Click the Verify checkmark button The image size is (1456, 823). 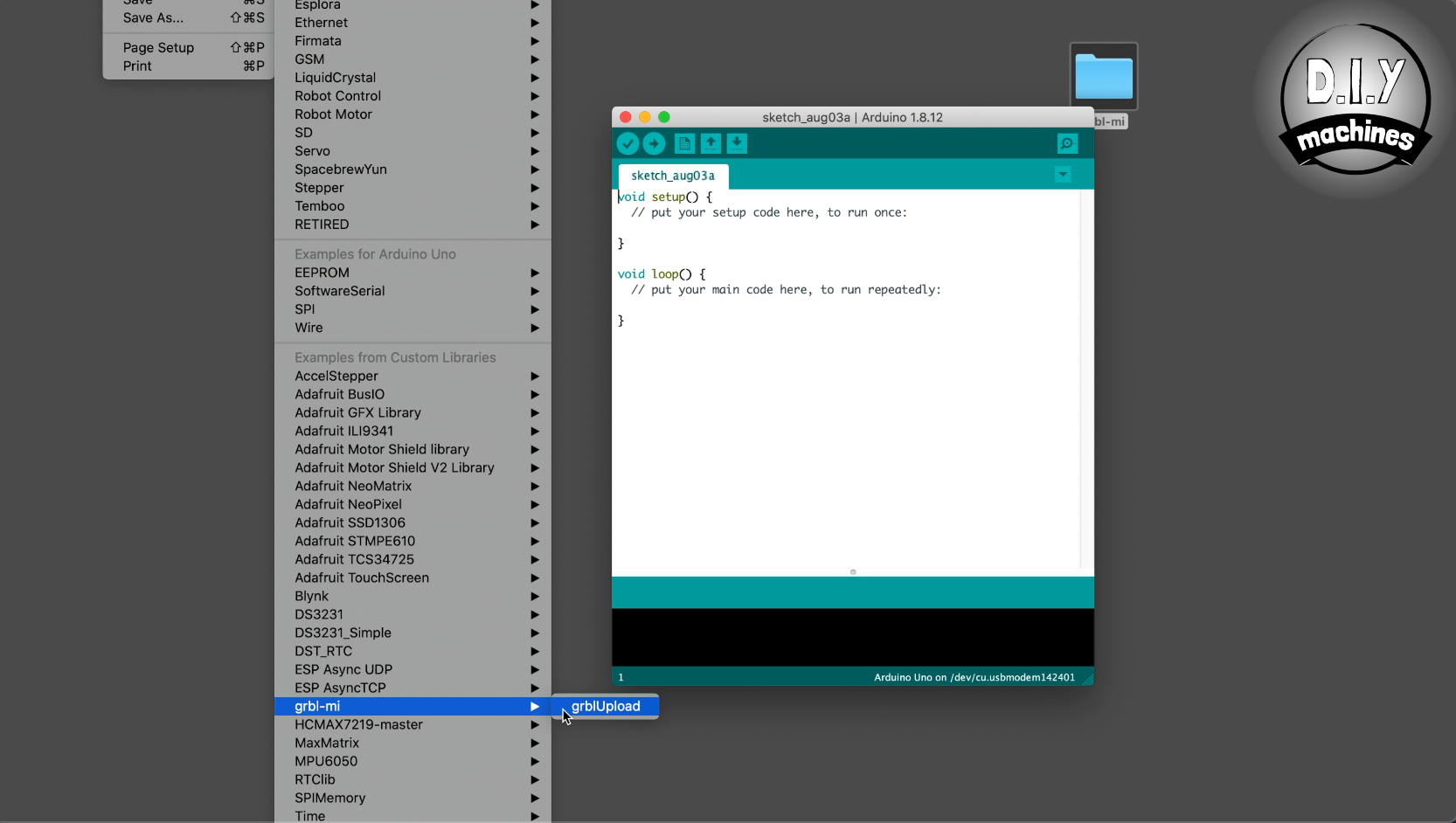627,143
